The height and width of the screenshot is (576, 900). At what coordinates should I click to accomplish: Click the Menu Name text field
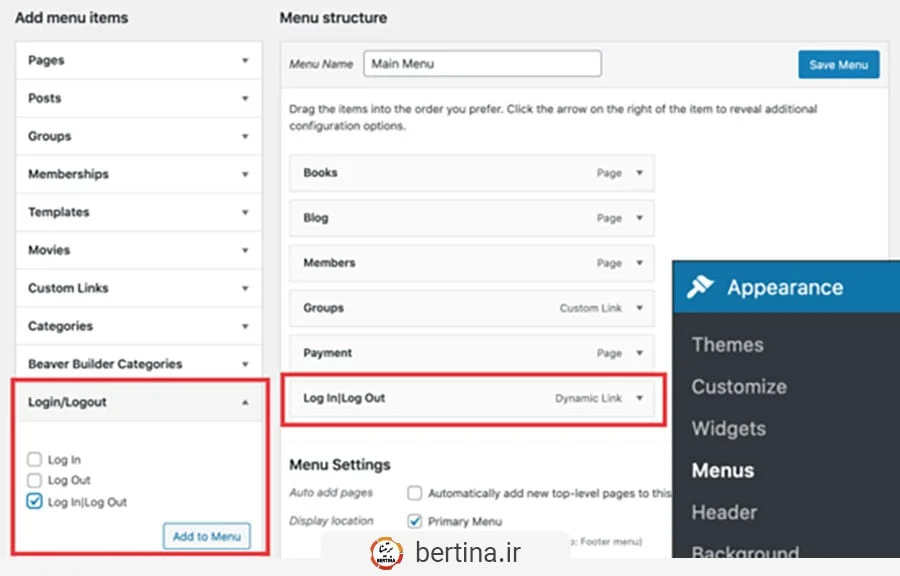[482, 64]
